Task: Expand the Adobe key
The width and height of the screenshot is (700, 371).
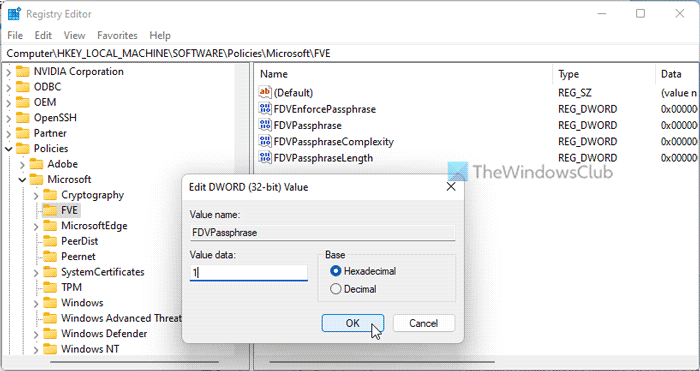Action: tap(22, 164)
